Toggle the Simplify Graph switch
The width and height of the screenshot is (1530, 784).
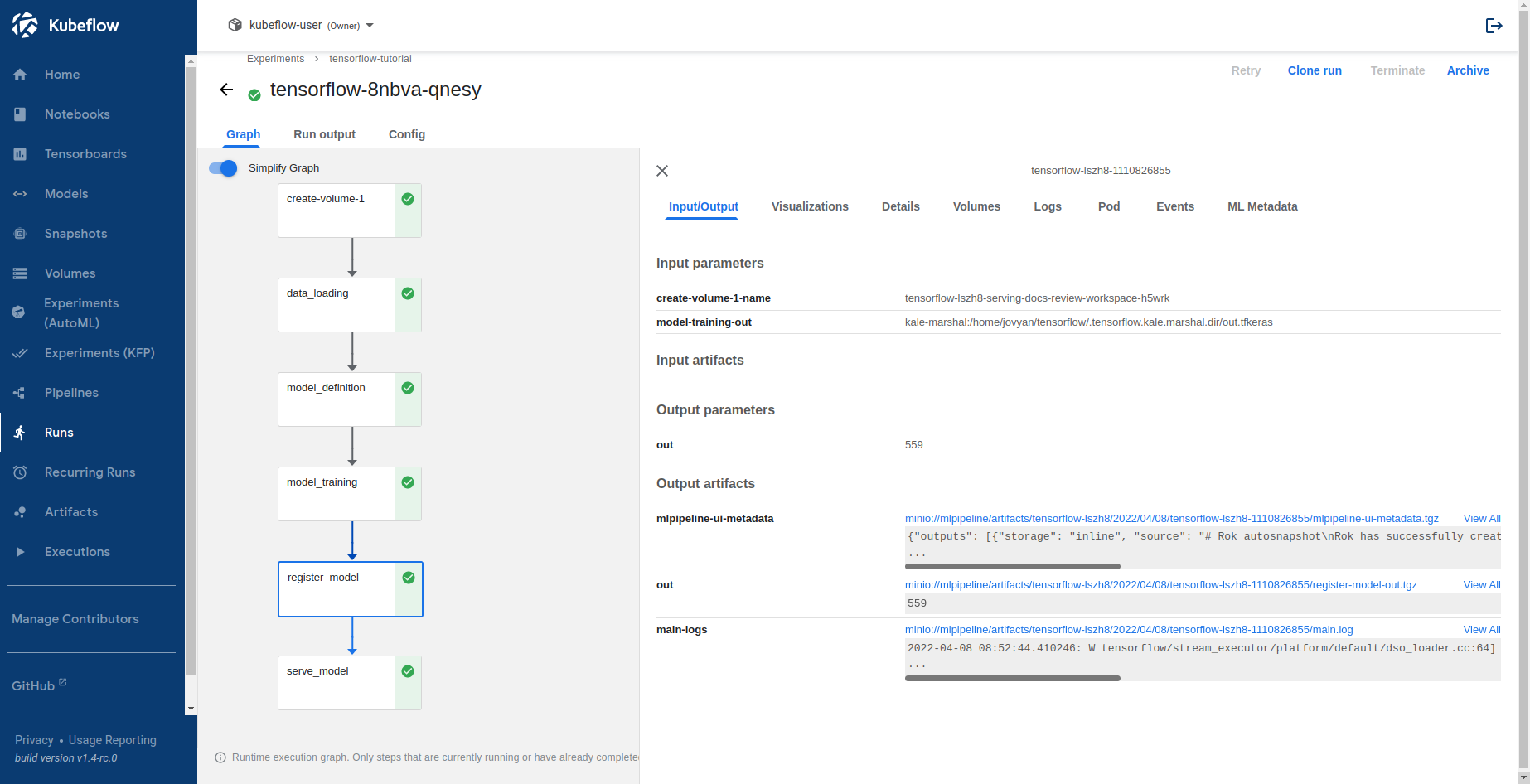(x=223, y=168)
